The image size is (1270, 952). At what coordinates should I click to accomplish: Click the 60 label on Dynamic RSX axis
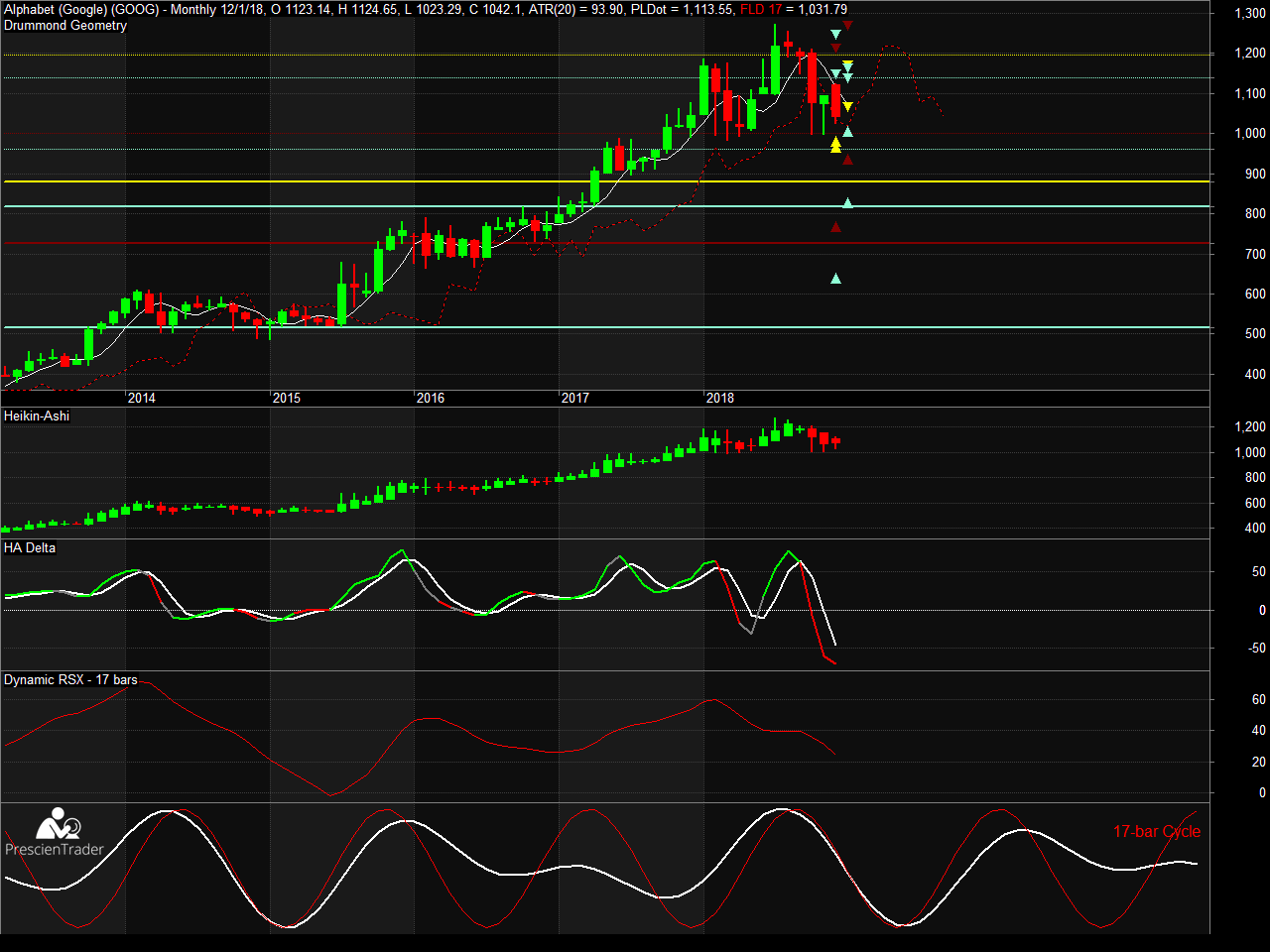click(1259, 700)
